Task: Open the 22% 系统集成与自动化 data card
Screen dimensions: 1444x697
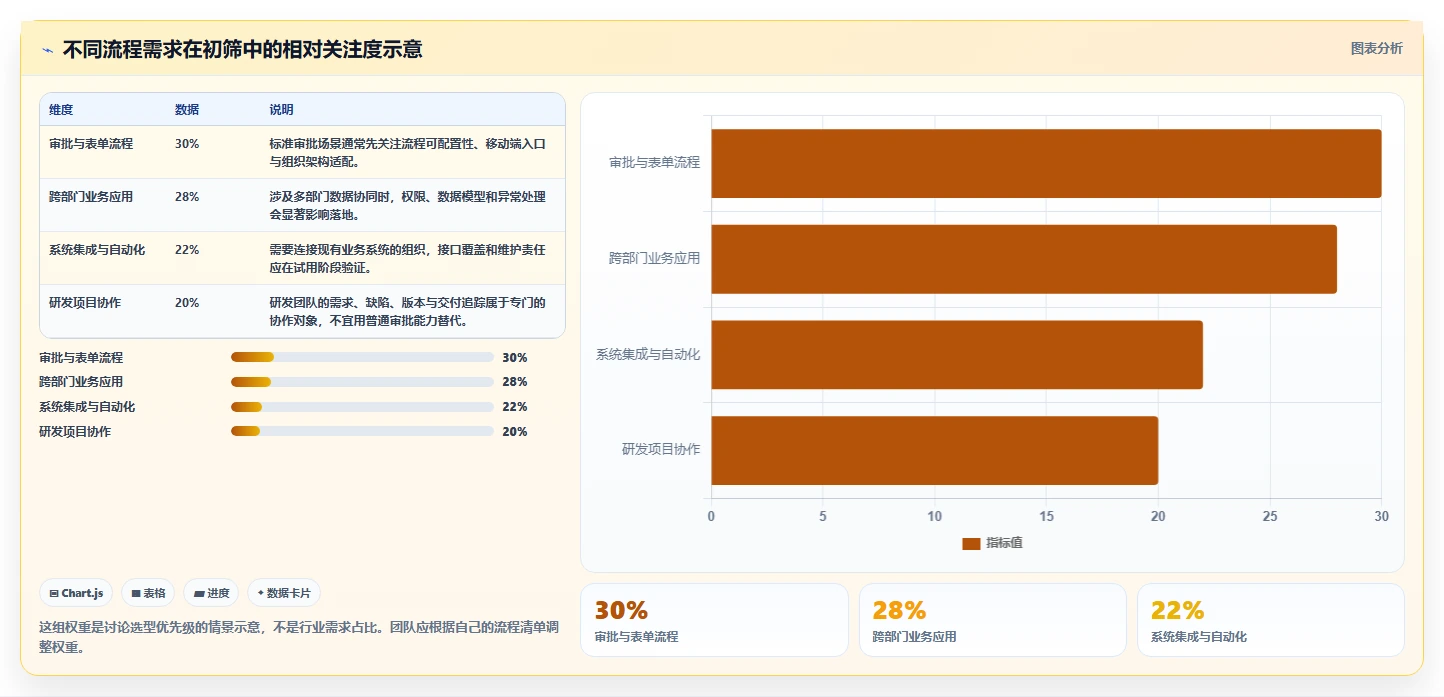Action: pyautogui.click(x=1270, y=620)
